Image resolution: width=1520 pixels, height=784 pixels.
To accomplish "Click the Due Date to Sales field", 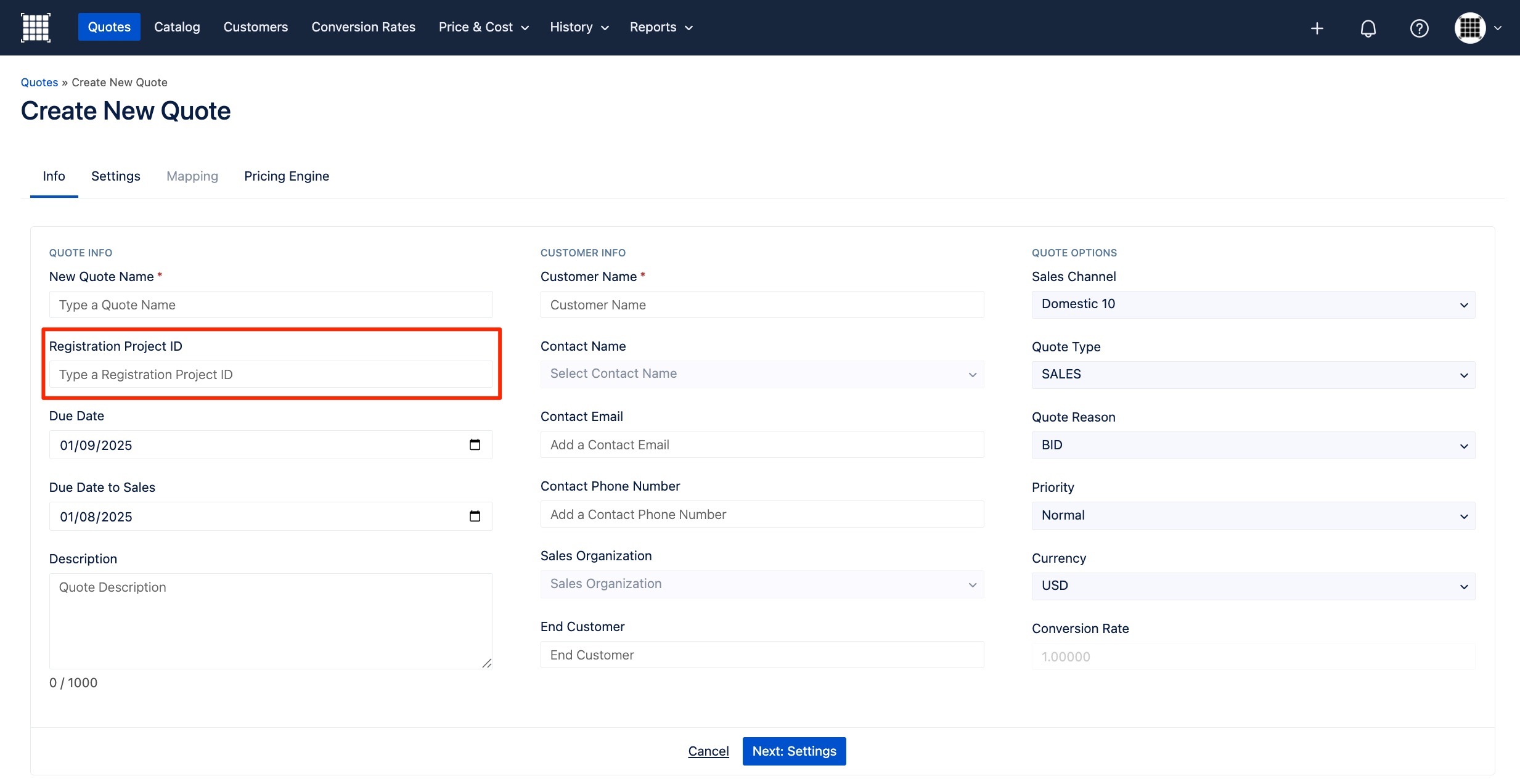I will pyautogui.click(x=271, y=516).
